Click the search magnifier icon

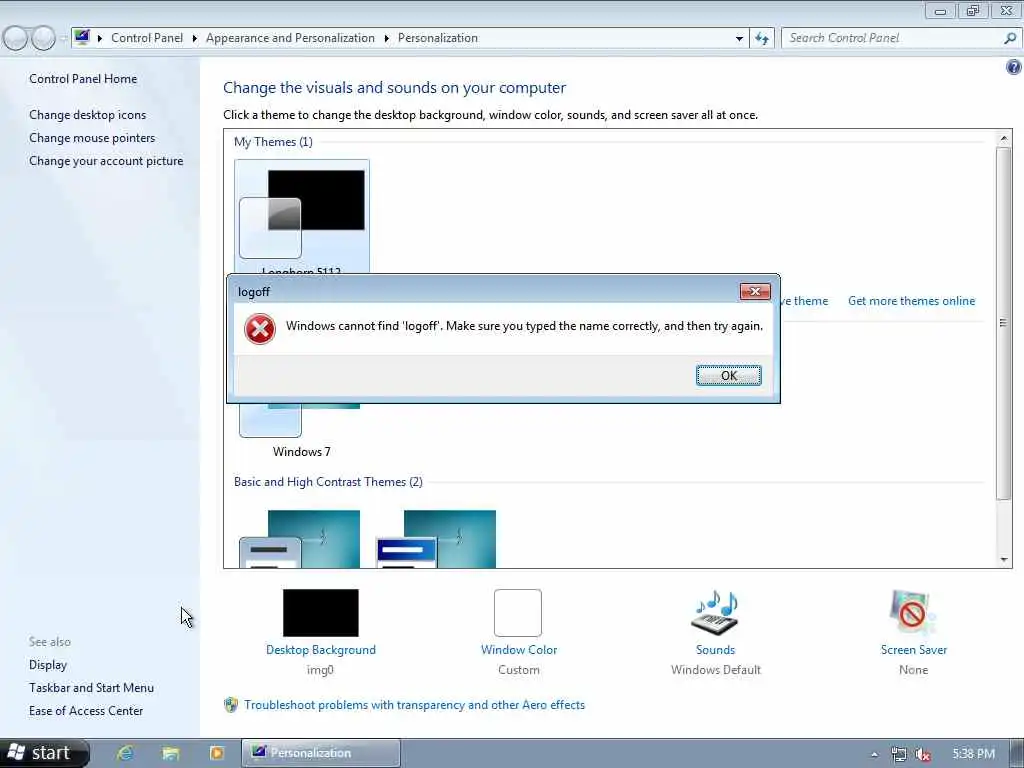coord(1010,38)
